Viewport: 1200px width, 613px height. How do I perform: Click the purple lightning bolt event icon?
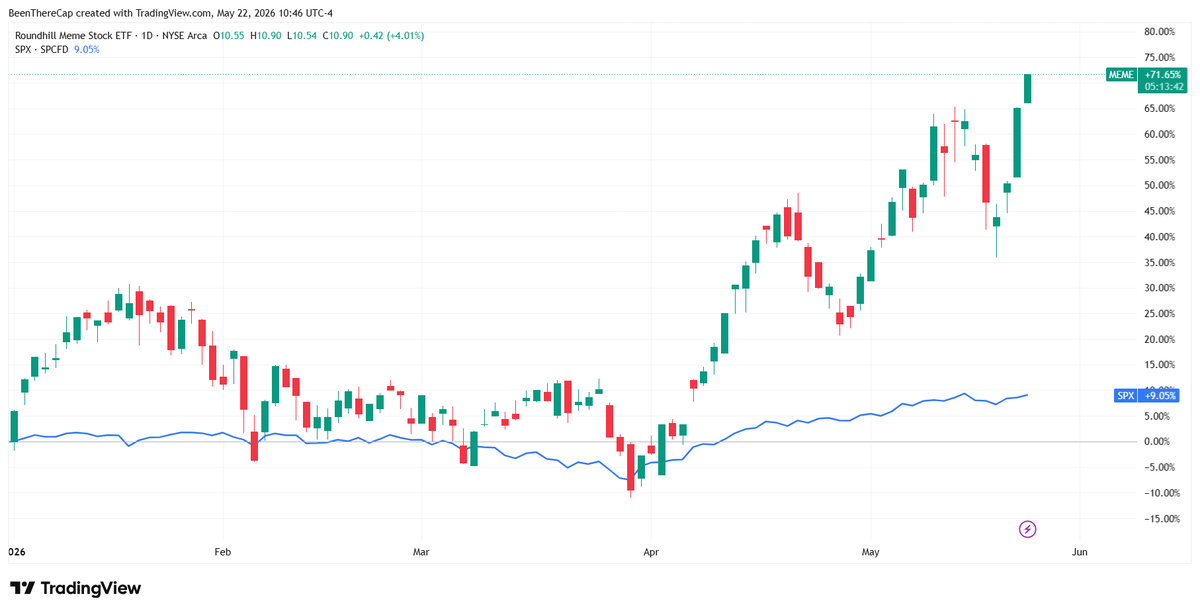[x=1027, y=528]
